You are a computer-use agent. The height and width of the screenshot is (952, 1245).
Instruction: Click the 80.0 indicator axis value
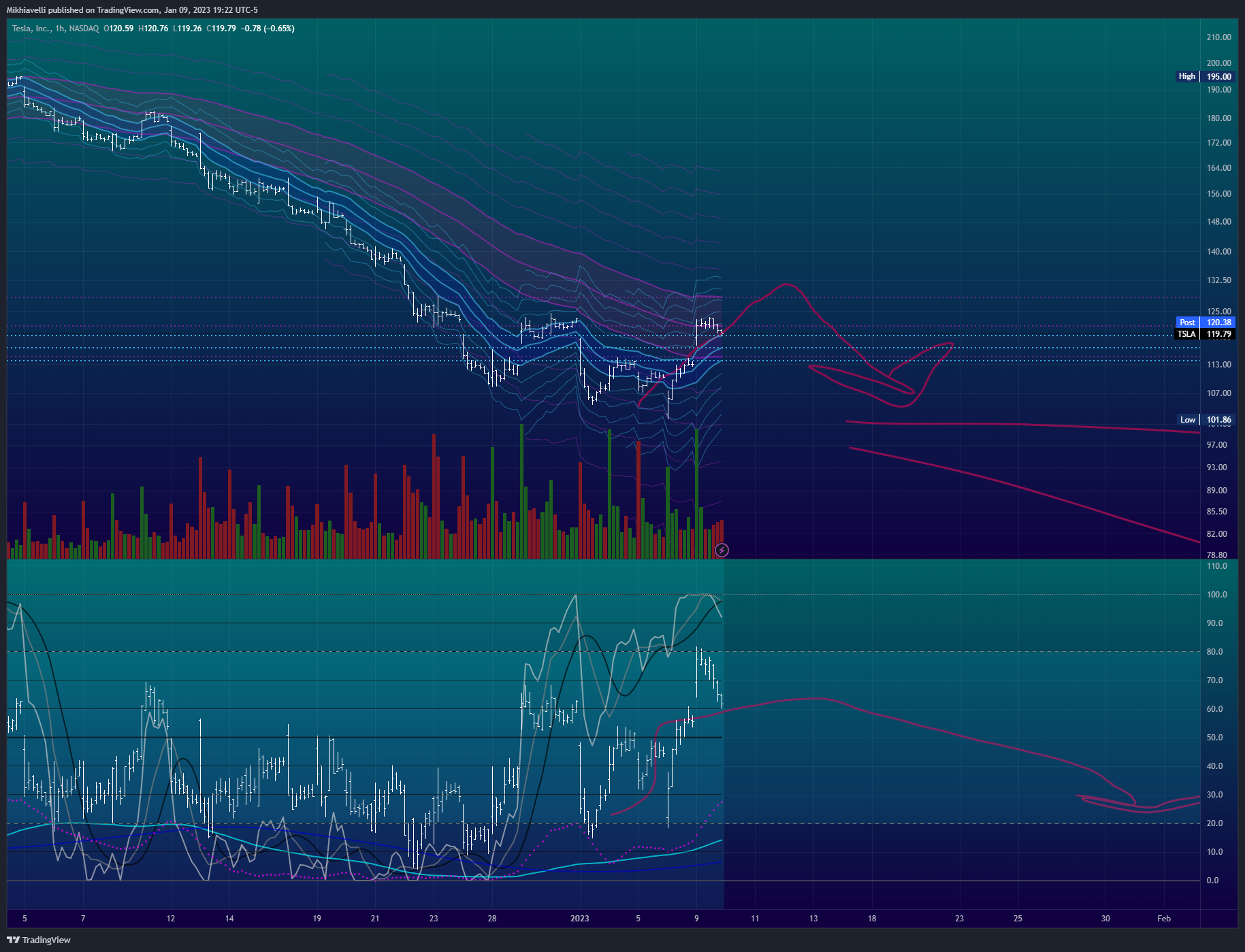(x=1214, y=652)
